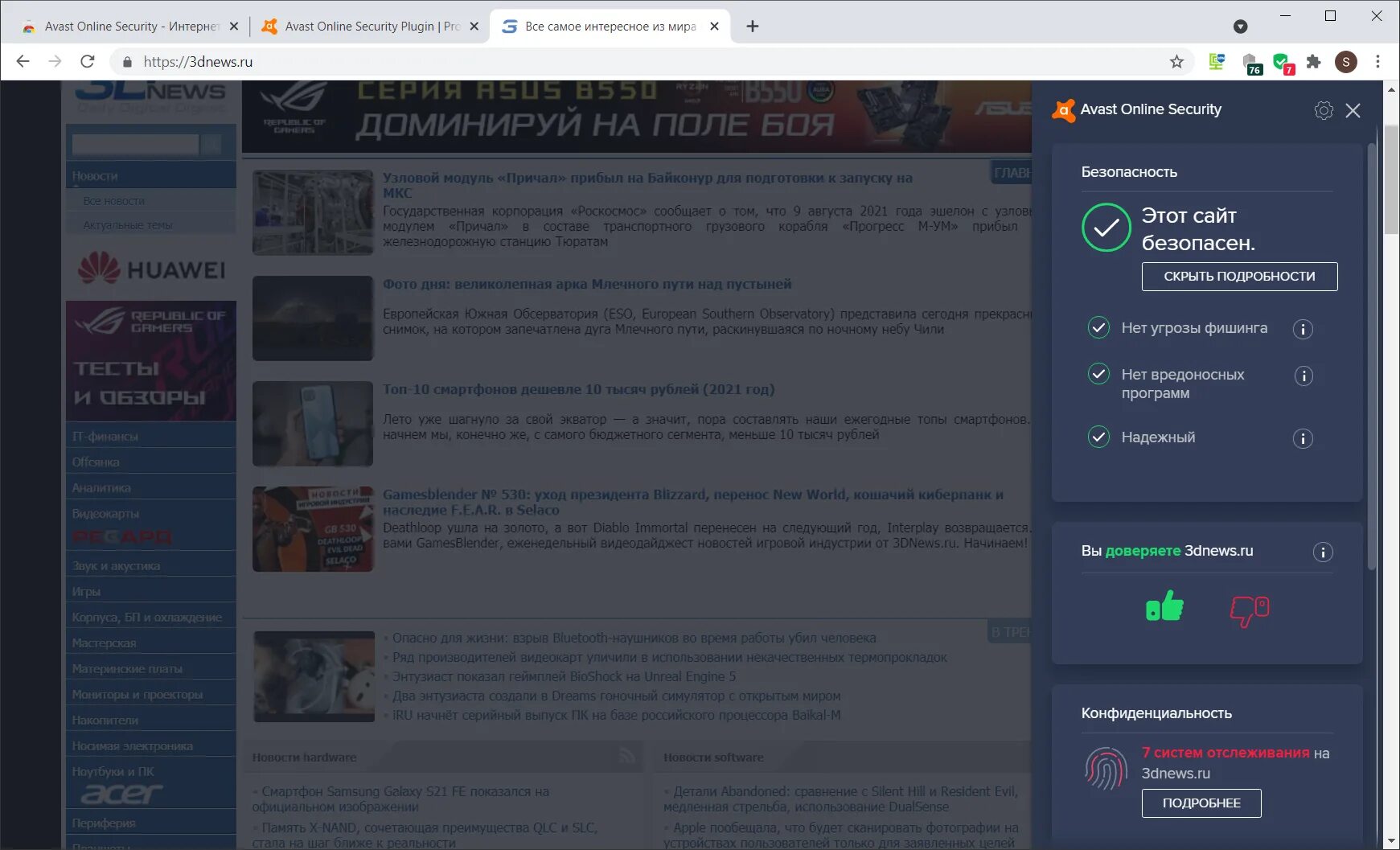Open 'Видеокарты' sidebar menu item

click(105, 514)
